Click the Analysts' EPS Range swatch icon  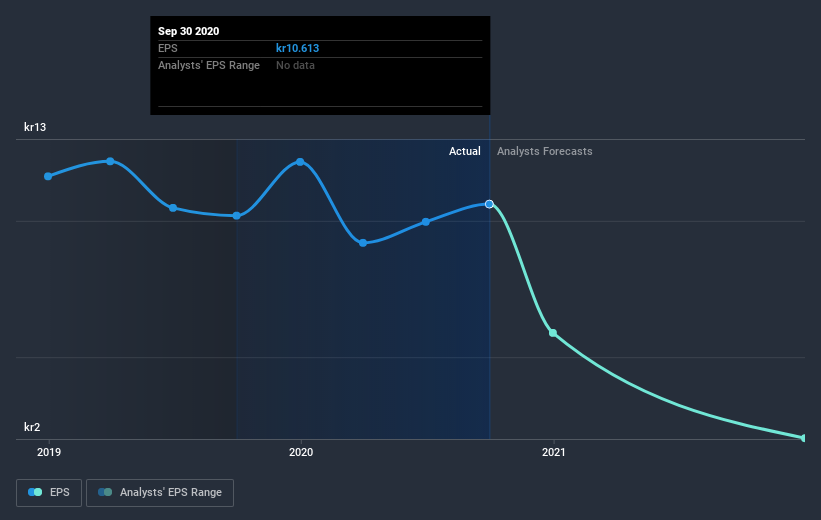click(x=105, y=492)
